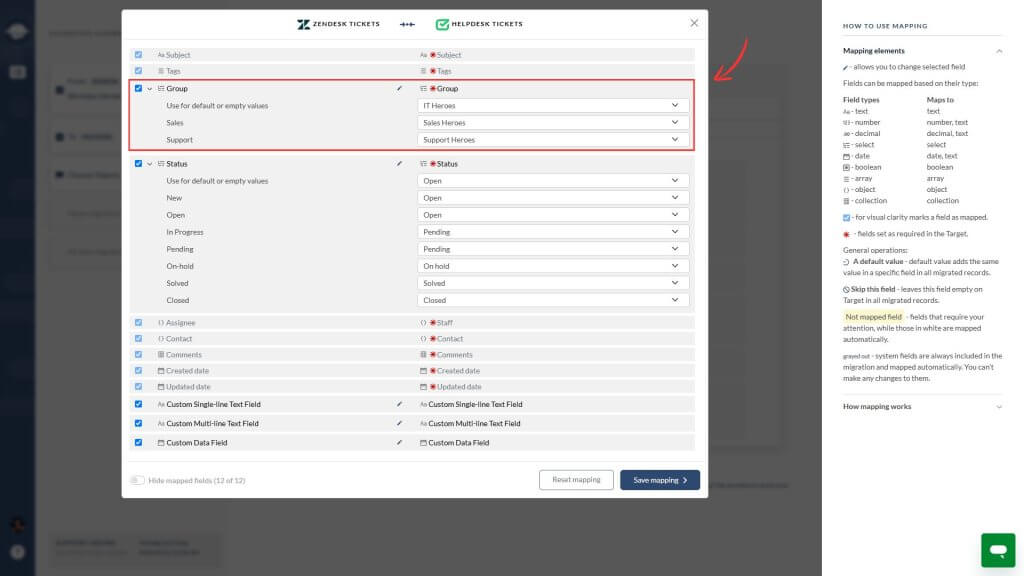Image resolution: width=1024 pixels, height=576 pixels.
Task: Close the mapping dialog
Action: 694,23
